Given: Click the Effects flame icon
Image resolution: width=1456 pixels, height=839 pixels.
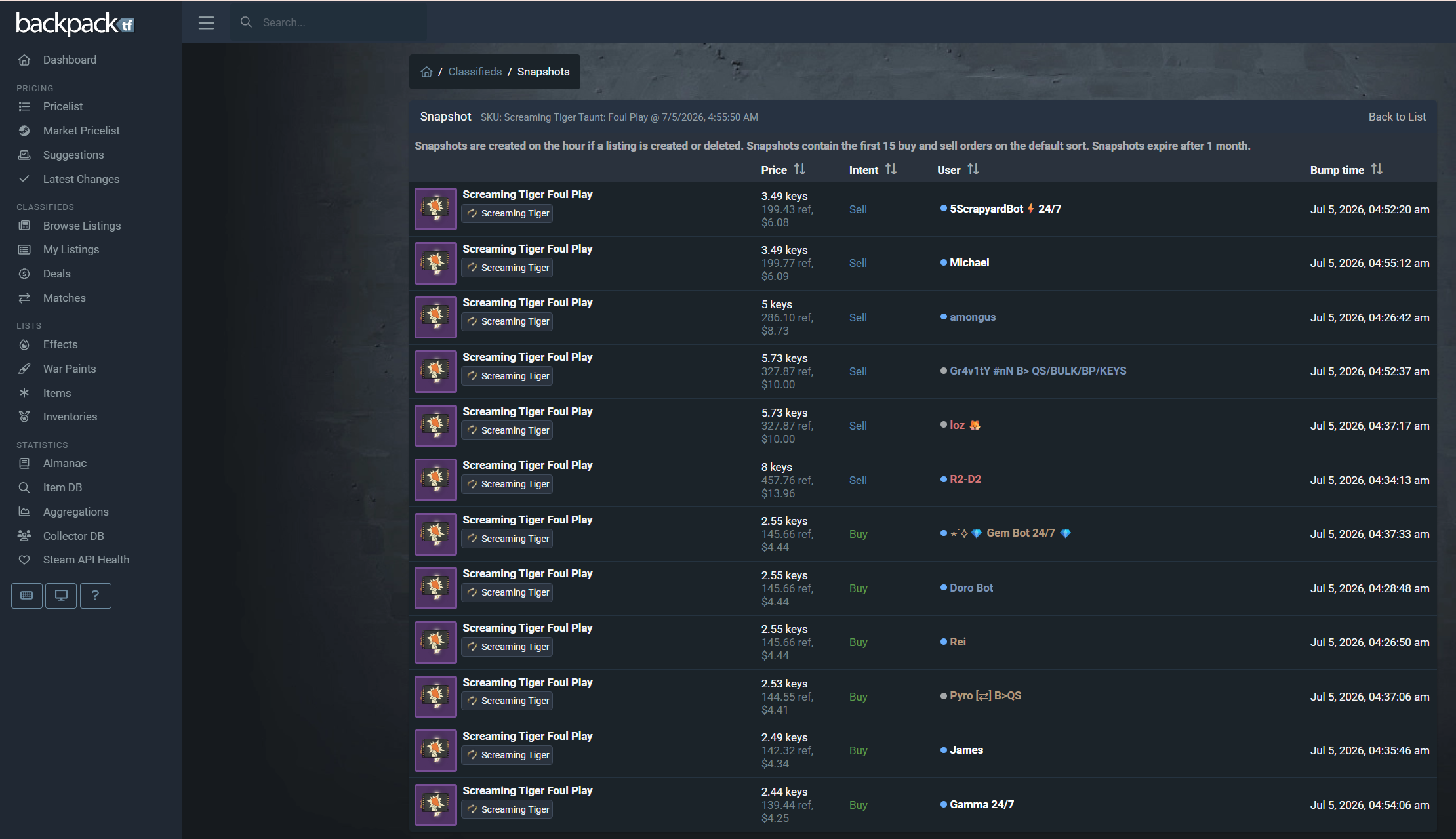Looking at the screenshot, I should point(24,345).
